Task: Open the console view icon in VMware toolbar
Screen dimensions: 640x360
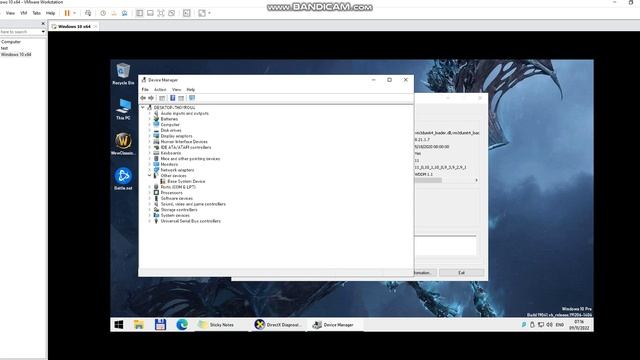Action: (x=187, y=13)
